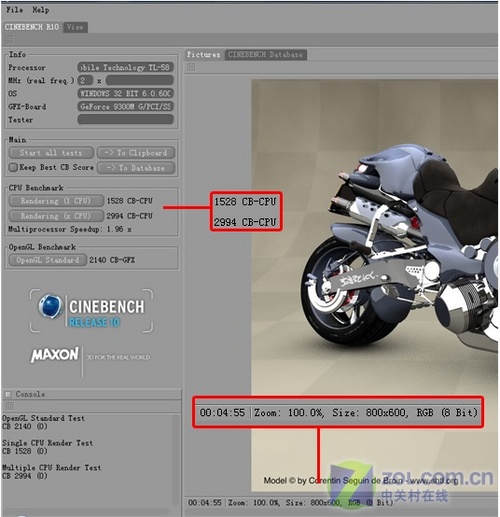Click the Zoom 100.0% status bar entry

[254, 503]
